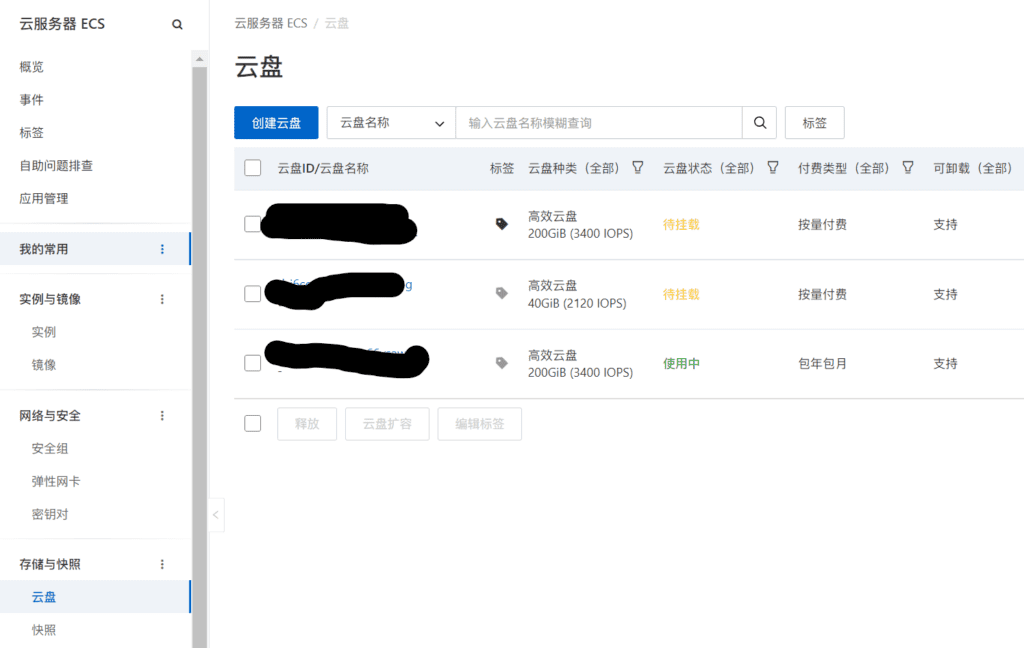Image resolution: width=1024 pixels, height=648 pixels.
Task: Open 安全组 in the sidebar menu
Action: pos(50,449)
